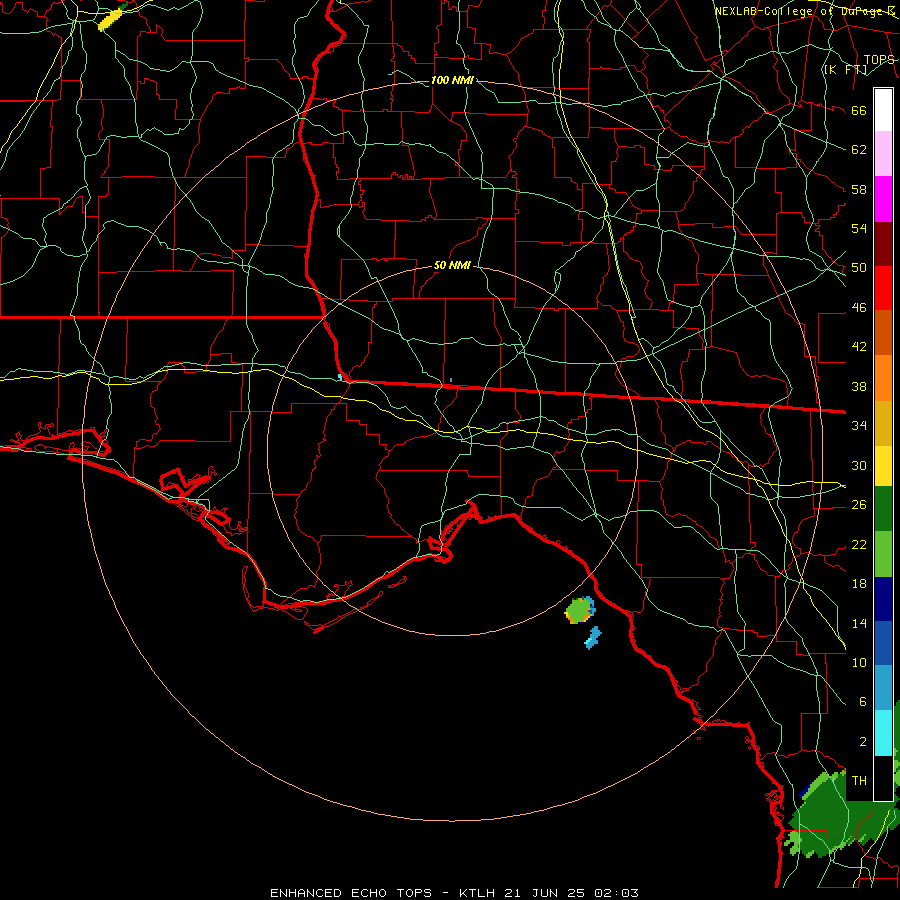Click the light blue 14 K FT swatch
The width and height of the screenshot is (900, 900).
[883, 688]
